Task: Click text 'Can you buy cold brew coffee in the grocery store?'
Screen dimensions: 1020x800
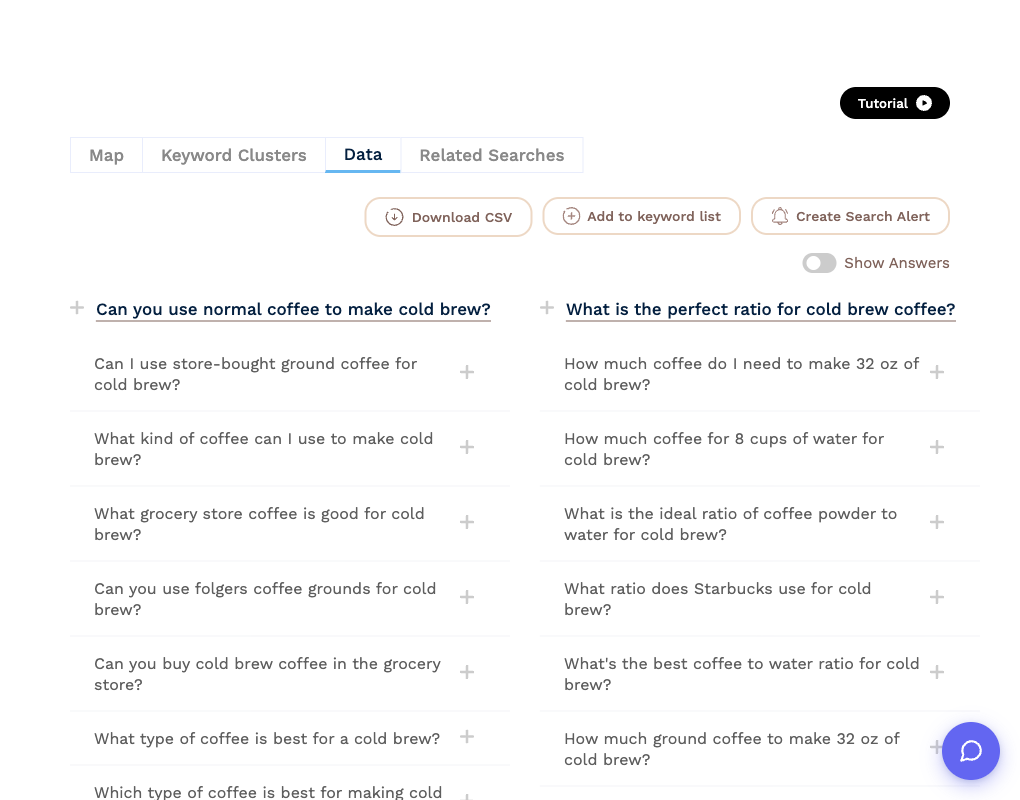Action: [267, 674]
